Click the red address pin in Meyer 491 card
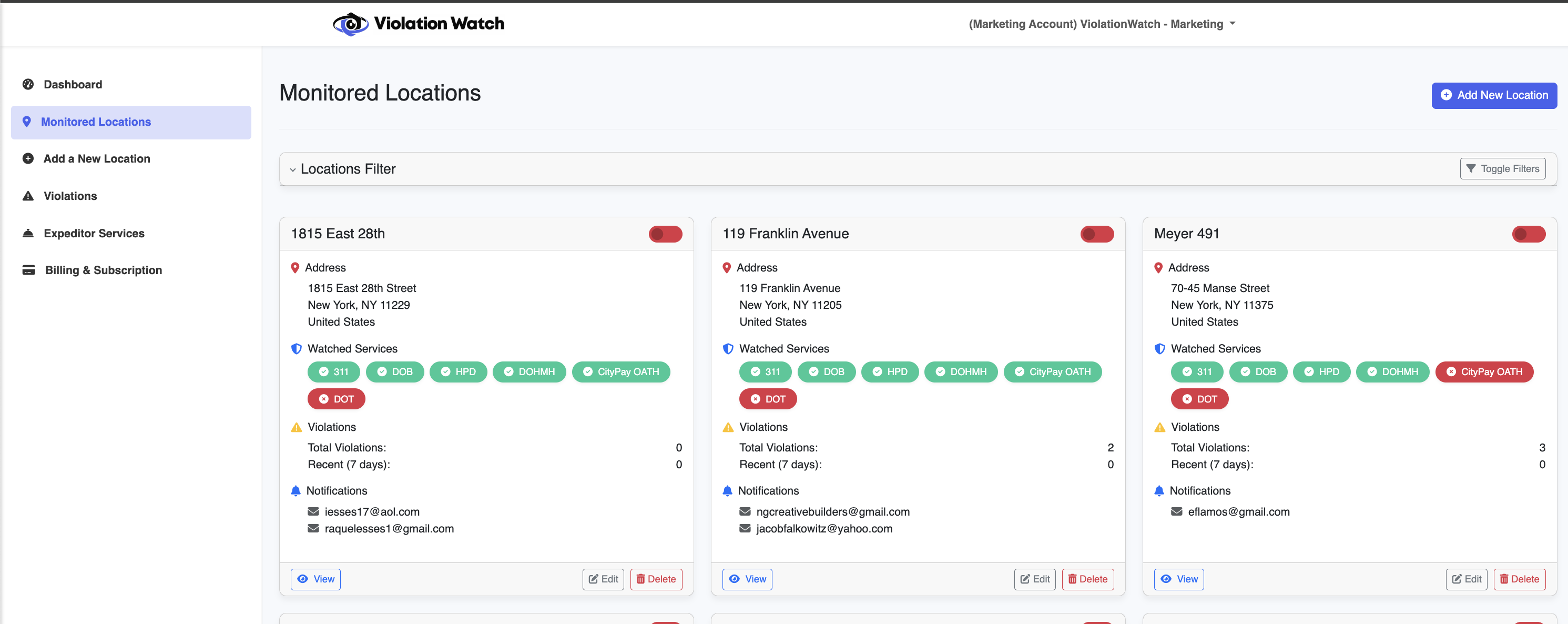 click(1158, 267)
